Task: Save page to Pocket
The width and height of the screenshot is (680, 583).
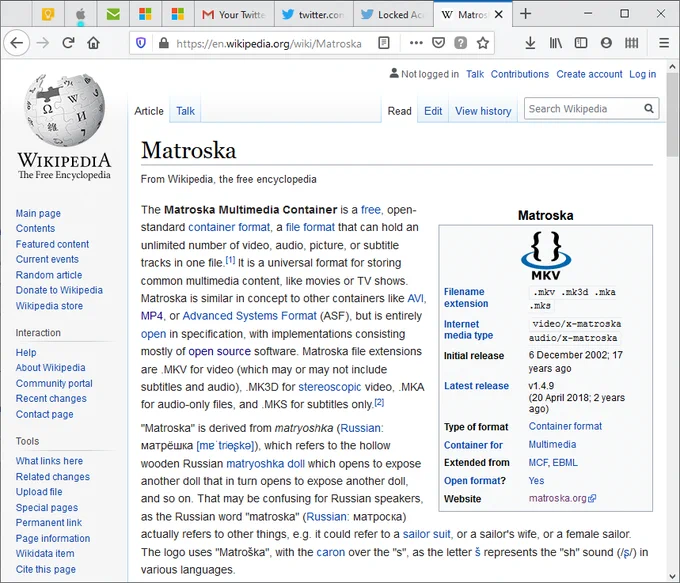Action: [x=438, y=43]
